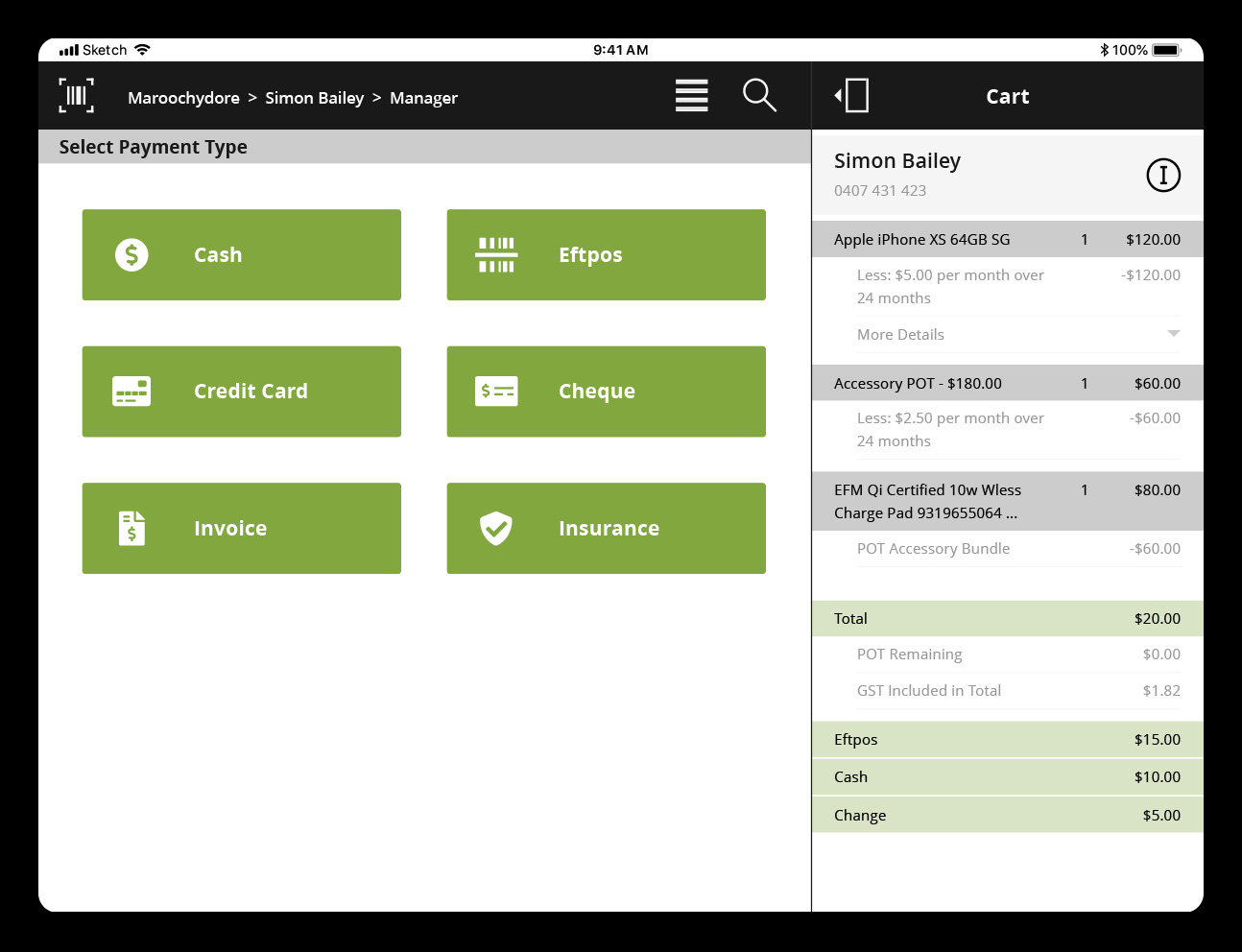This screenshot has width=1242, height=952.
Task: Choose Eftpos payment type
Action: [x=606, y=255]
